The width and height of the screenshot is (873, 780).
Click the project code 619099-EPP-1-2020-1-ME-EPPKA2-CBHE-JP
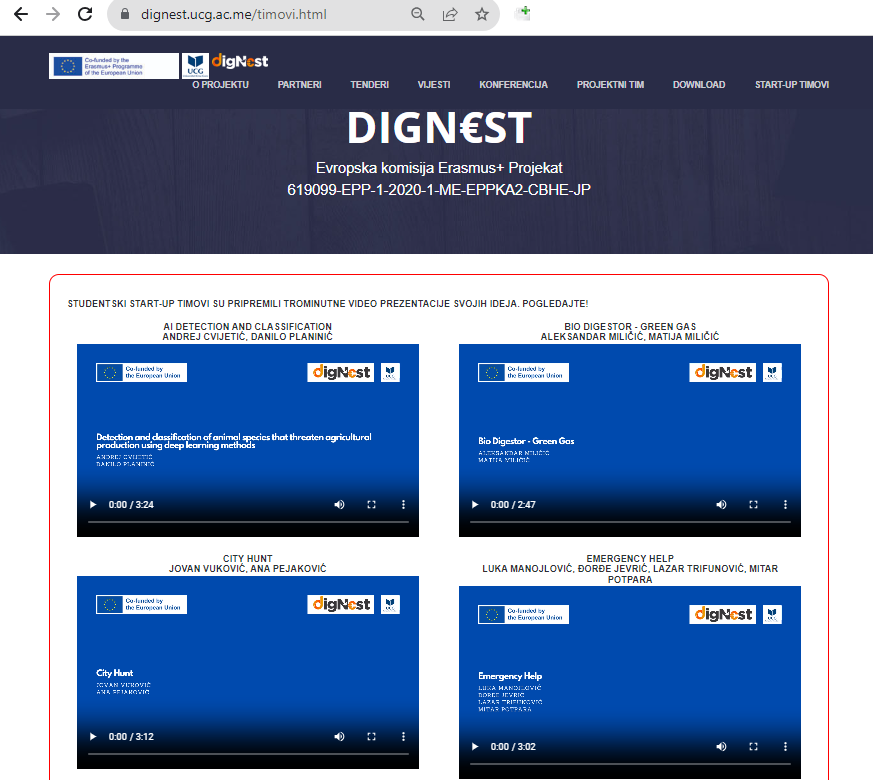[x=439, y=190]
